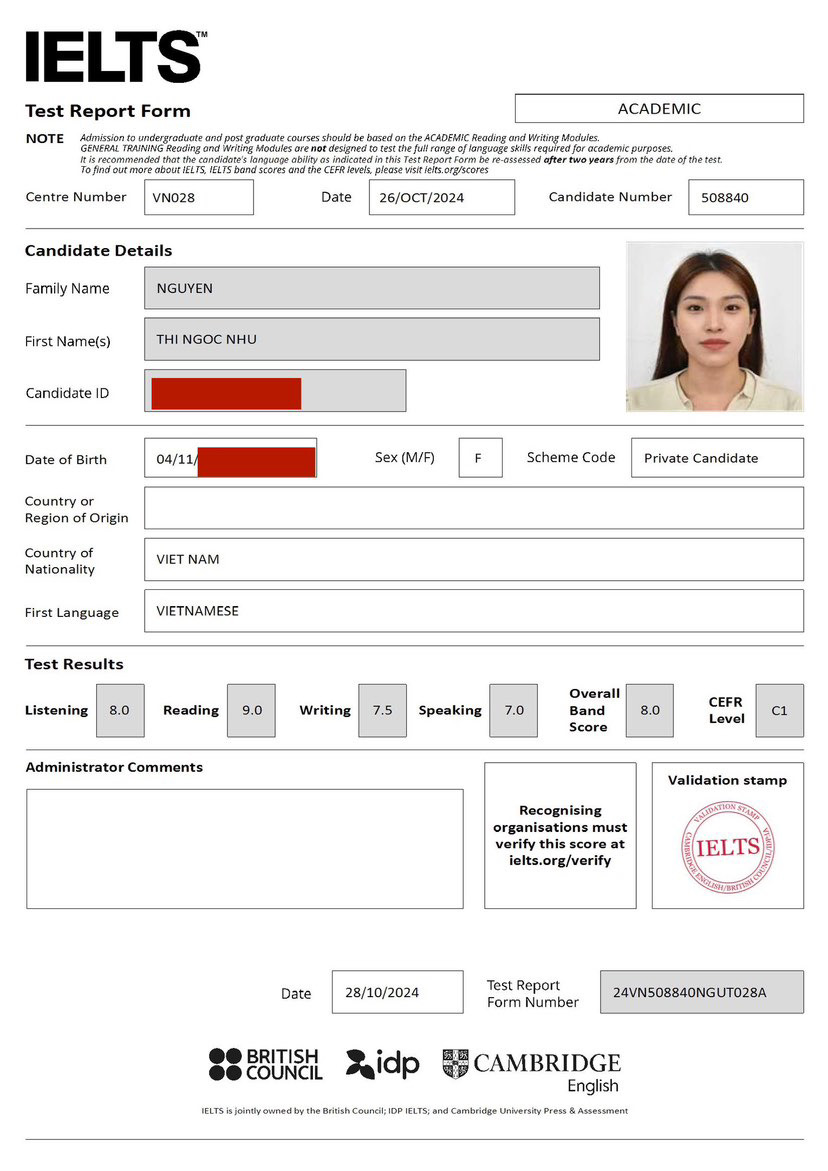Select the Centre Number field VN028
828x1171 pixels.
pos(199,197)
